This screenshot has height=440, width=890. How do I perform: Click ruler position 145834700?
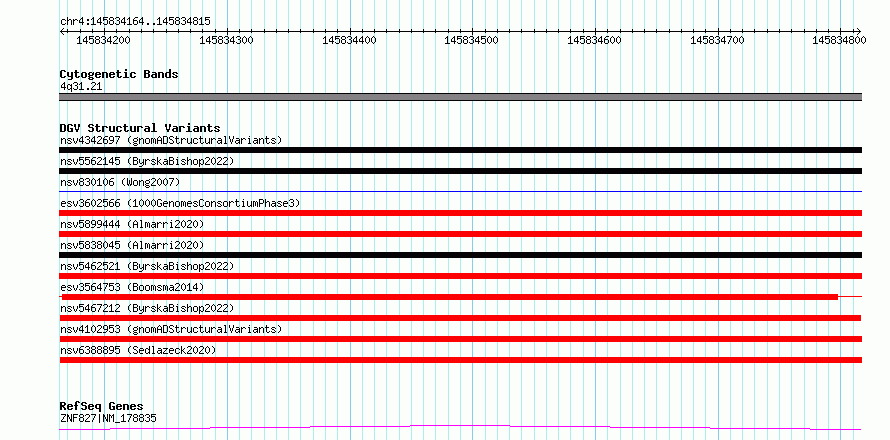pyautogui.click(x=717, y=40)
